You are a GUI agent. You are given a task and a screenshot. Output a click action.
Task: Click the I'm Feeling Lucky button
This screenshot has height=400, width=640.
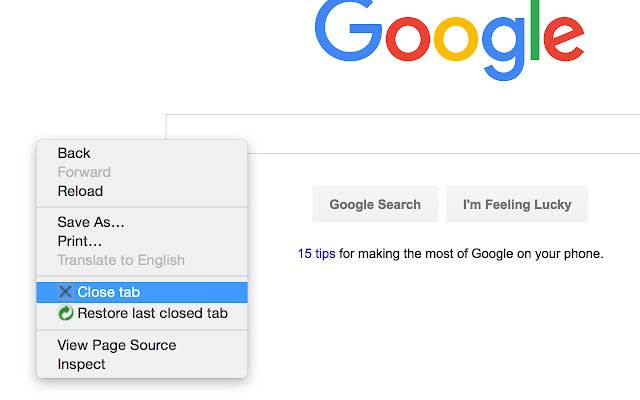click(517, 204)
